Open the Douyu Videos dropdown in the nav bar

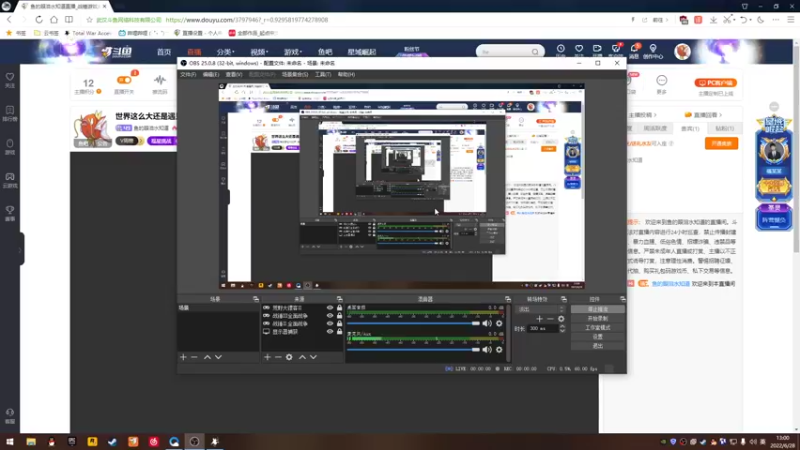point(259,52)
